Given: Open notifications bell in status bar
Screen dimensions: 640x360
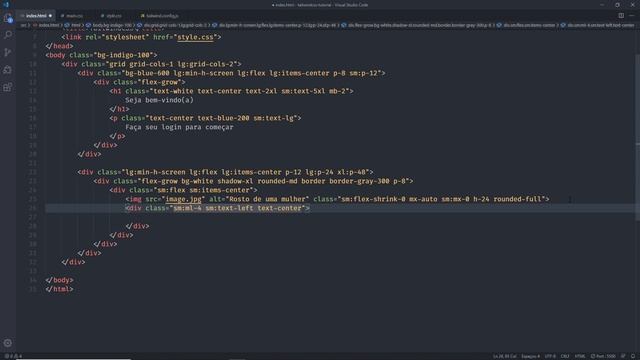Looking at the screenshot, I should pos(633,356).
